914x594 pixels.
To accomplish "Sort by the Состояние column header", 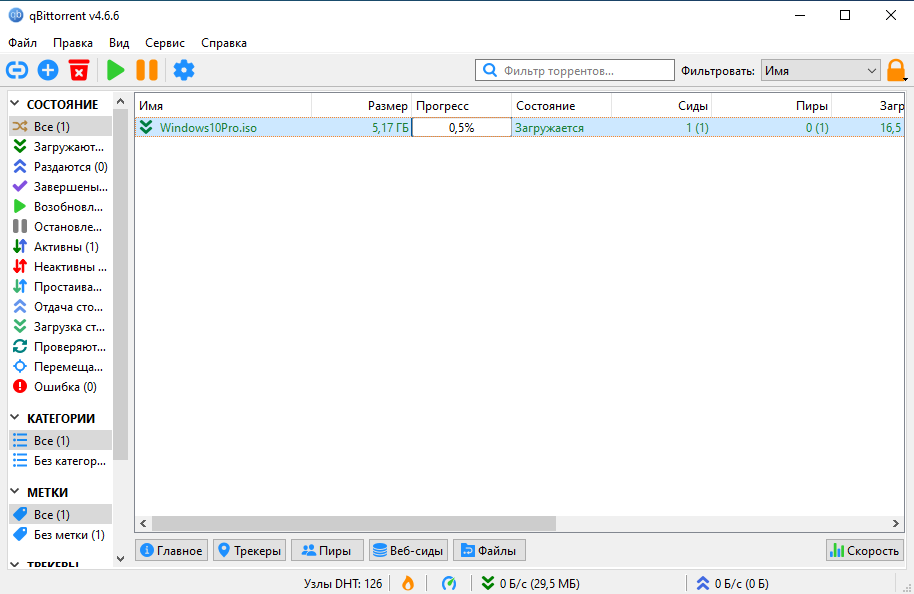I will click(561, 106).
